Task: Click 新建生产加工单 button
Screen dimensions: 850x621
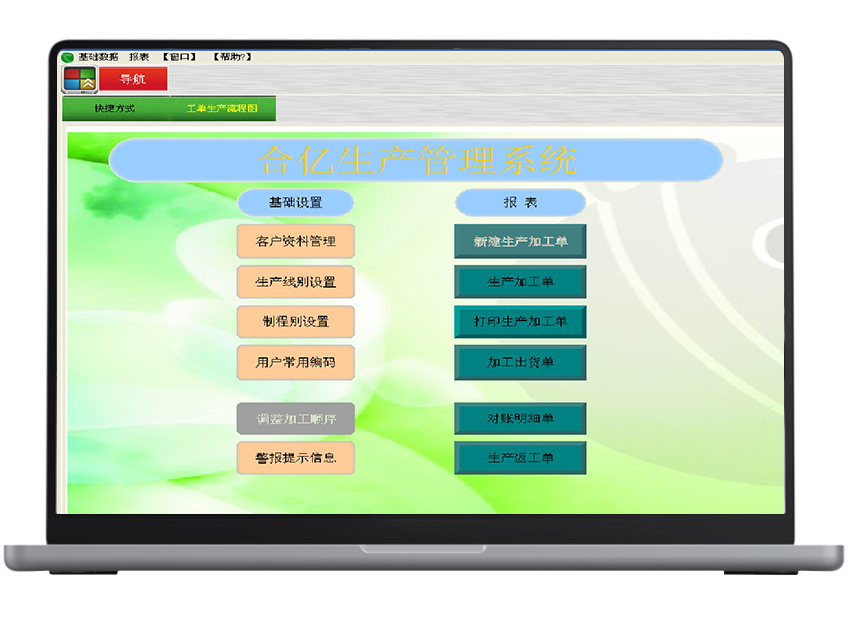Action: [520, 242]
